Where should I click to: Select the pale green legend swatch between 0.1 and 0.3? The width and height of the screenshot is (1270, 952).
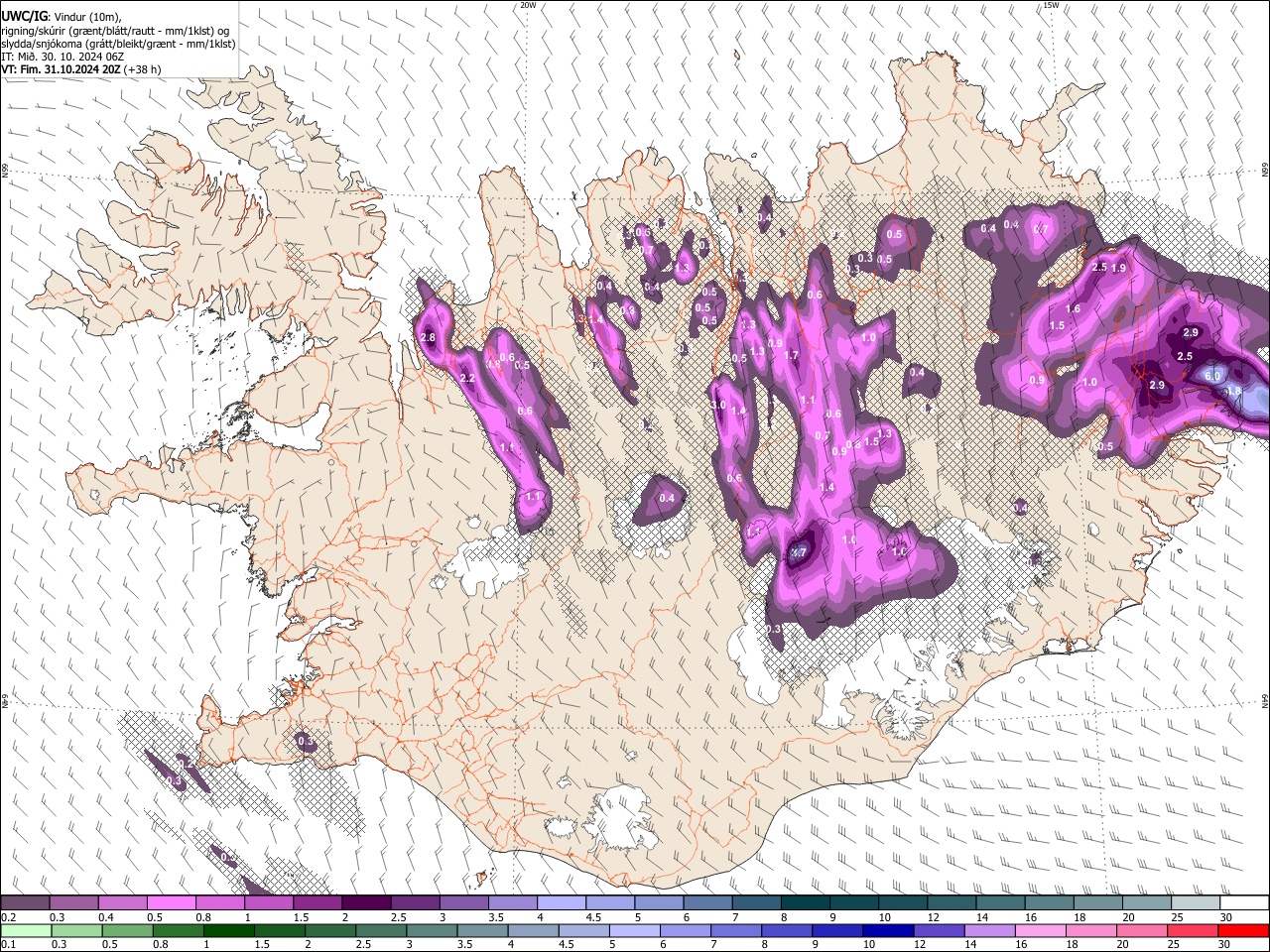(26, 930)
